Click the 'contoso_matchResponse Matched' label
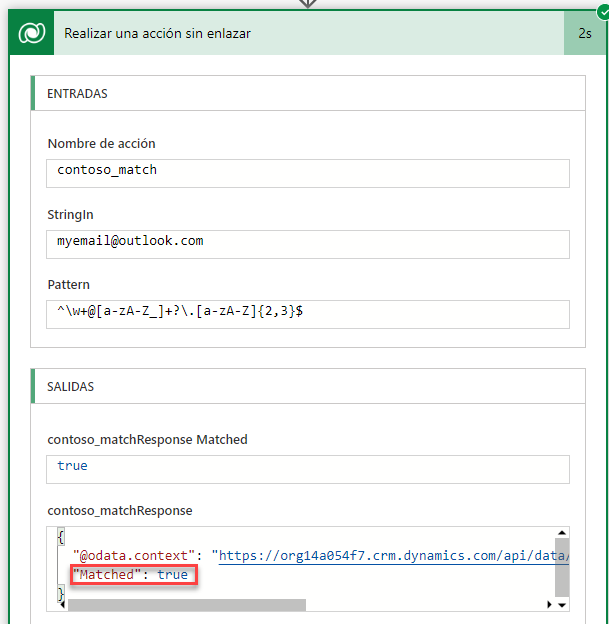Viewport: 609px width, 624px height. click(x=147, y=439)
